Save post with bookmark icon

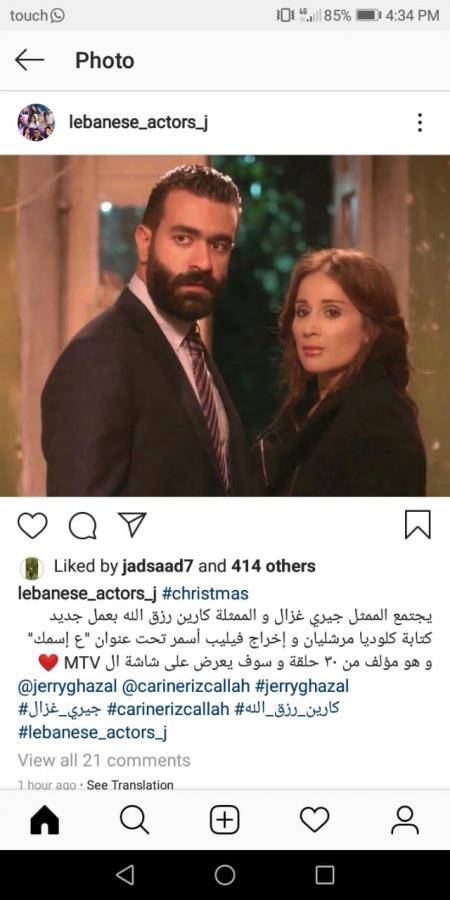tap(417, 525)
